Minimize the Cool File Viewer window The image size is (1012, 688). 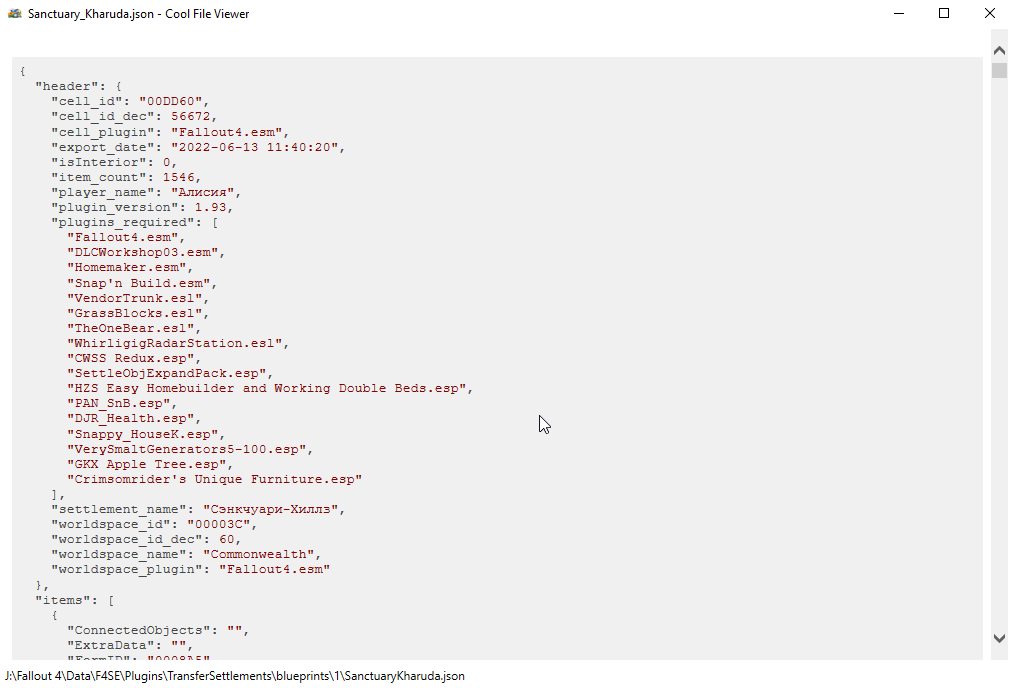896,14
